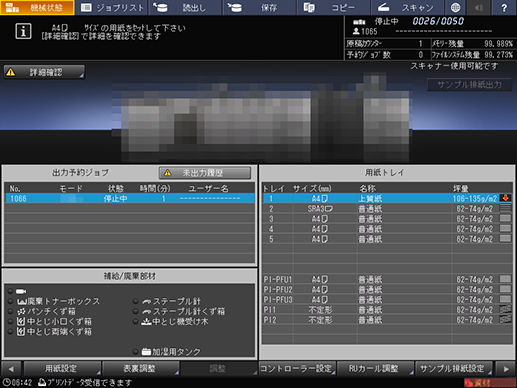This screenshot has height=388, width=517.
Task: Click the red 資材 alert in the status bar
Action: pos(489,383)
